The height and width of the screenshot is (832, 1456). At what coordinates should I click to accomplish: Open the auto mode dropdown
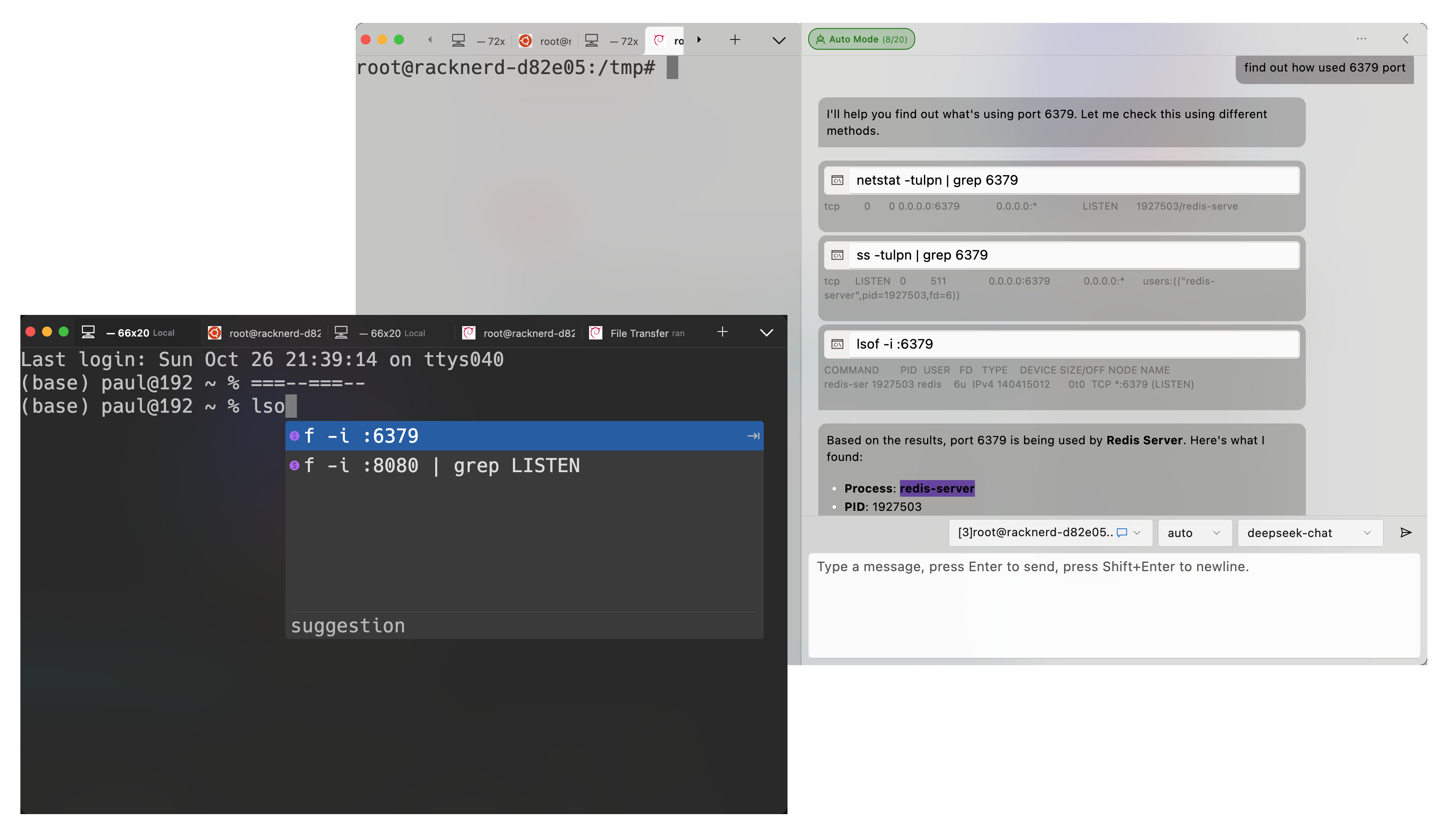tap(1194, 532)
